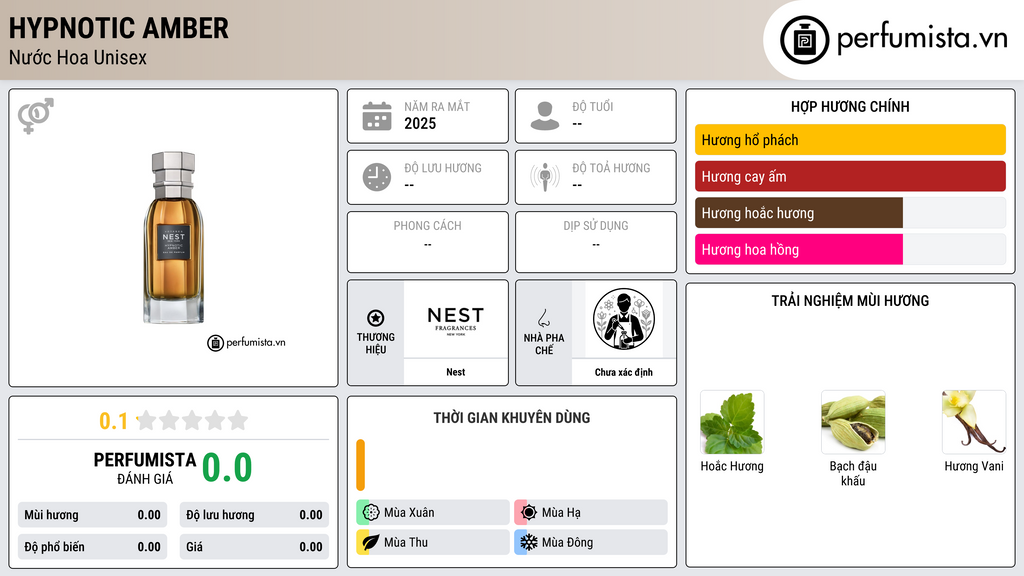The image size is (1024, 576).
Task: Click the small watermark logo under the bottle
Action: pos(246,342)
